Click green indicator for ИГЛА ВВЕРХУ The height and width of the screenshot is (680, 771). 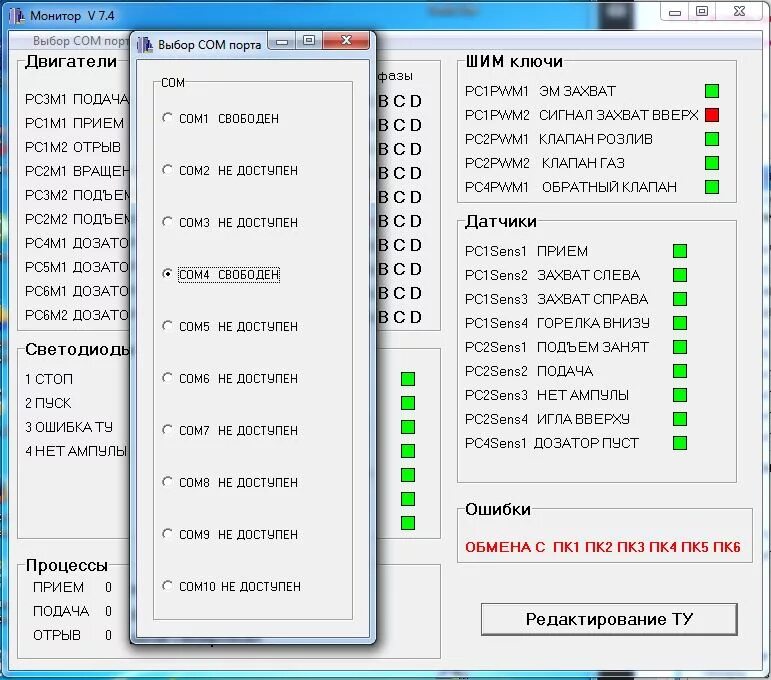pyautogui.click(x=680, y=419)
